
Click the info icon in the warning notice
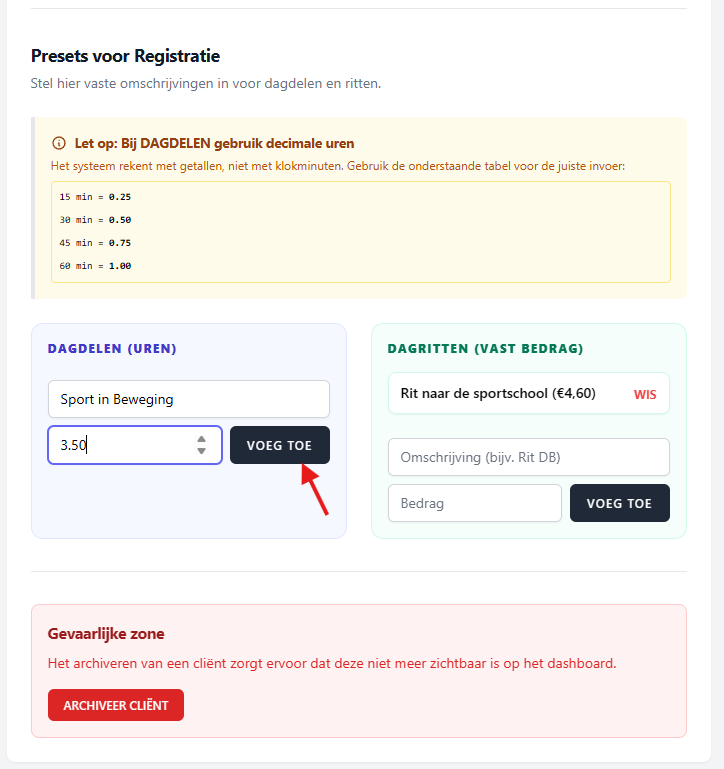(59, 143)
